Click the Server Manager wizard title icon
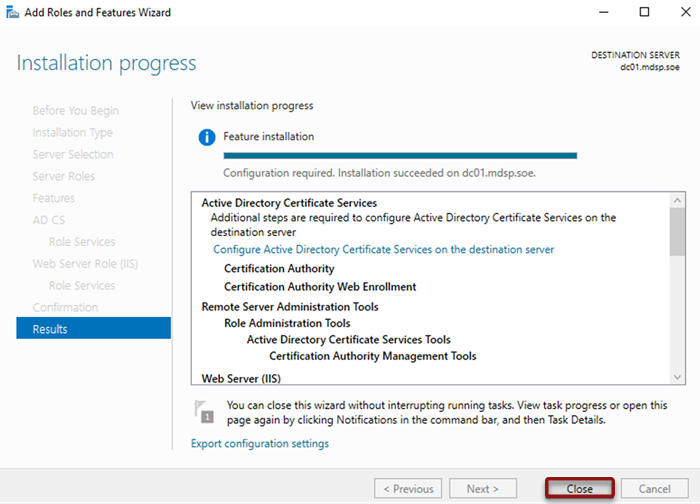700x504 pixels. point(12,12)
